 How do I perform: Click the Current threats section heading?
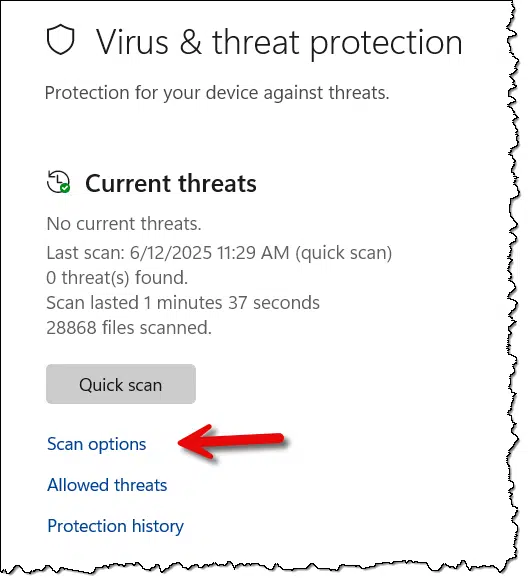point(171,183)
